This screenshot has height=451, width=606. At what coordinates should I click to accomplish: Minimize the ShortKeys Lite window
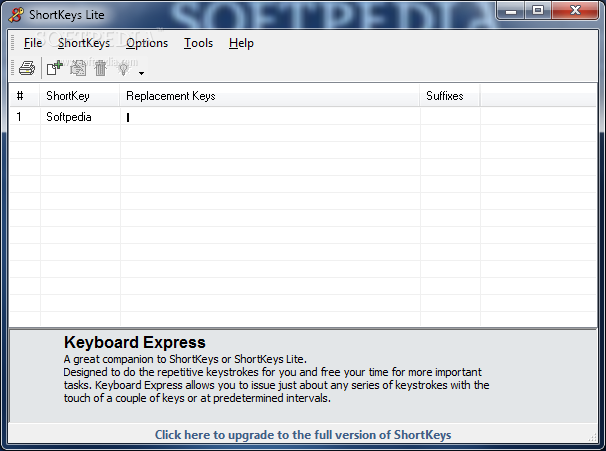(x=511, y=10)
